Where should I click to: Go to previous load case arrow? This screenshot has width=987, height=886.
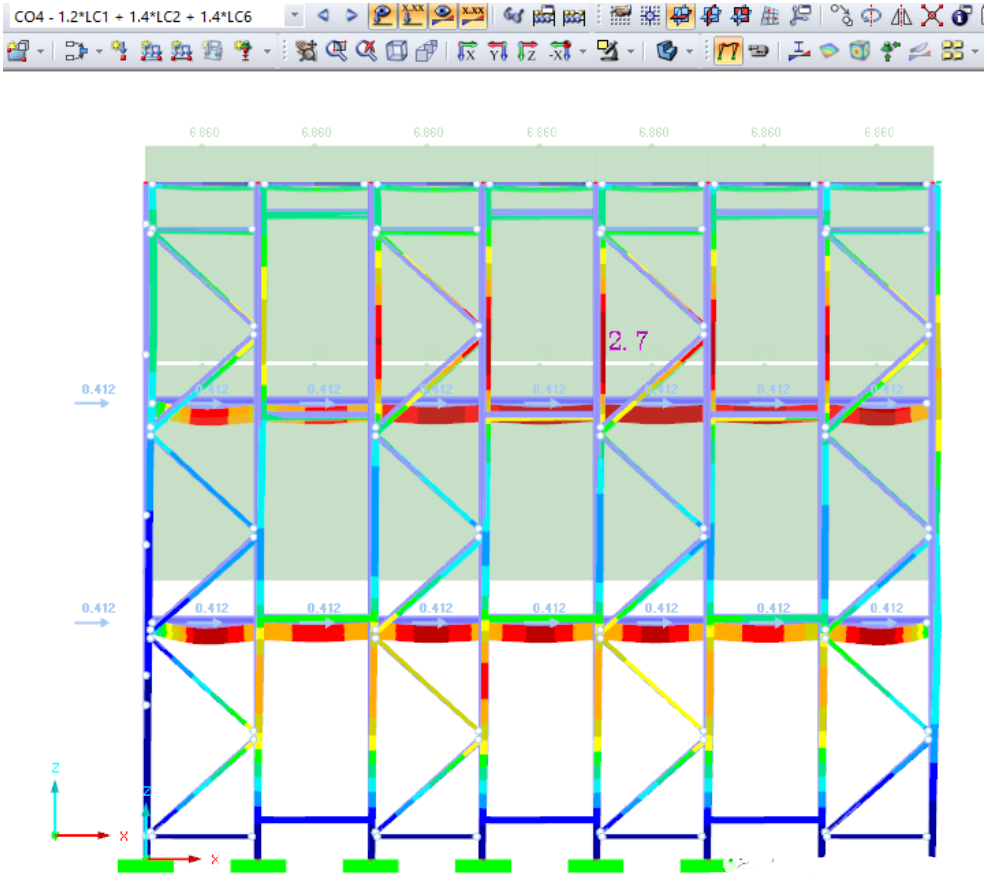point(324,16)
